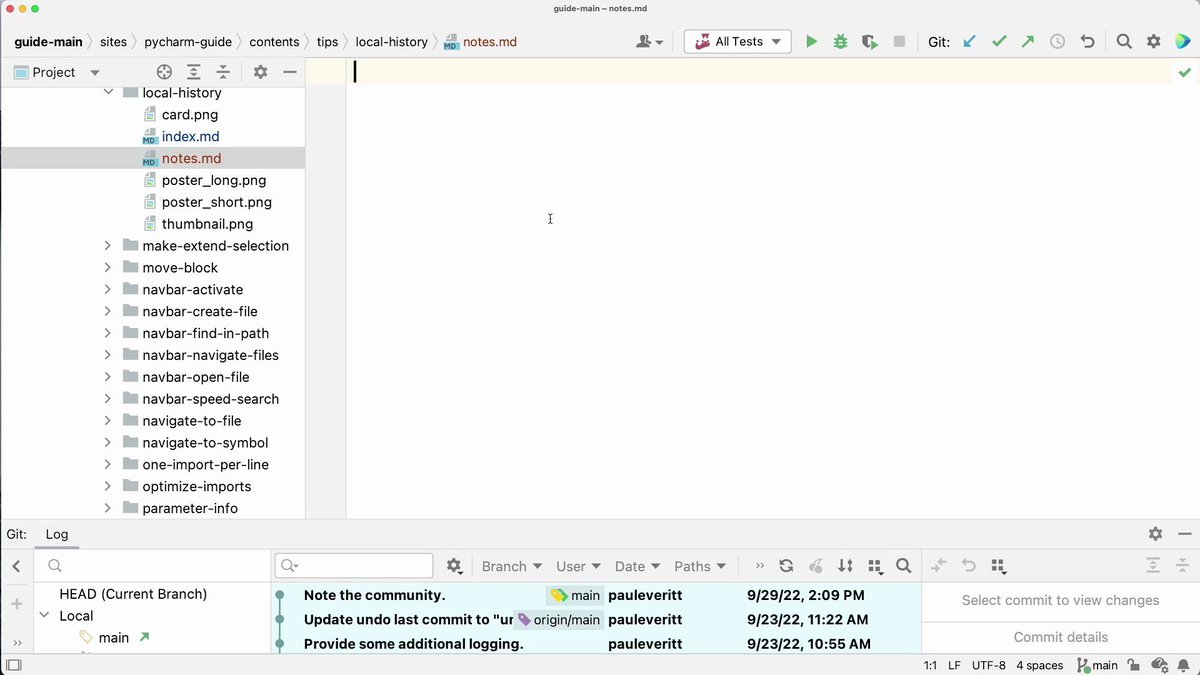1200x675 pixels.
Task: Toggle file read-only lock in status bar
Action: (x=1134, y=665)
